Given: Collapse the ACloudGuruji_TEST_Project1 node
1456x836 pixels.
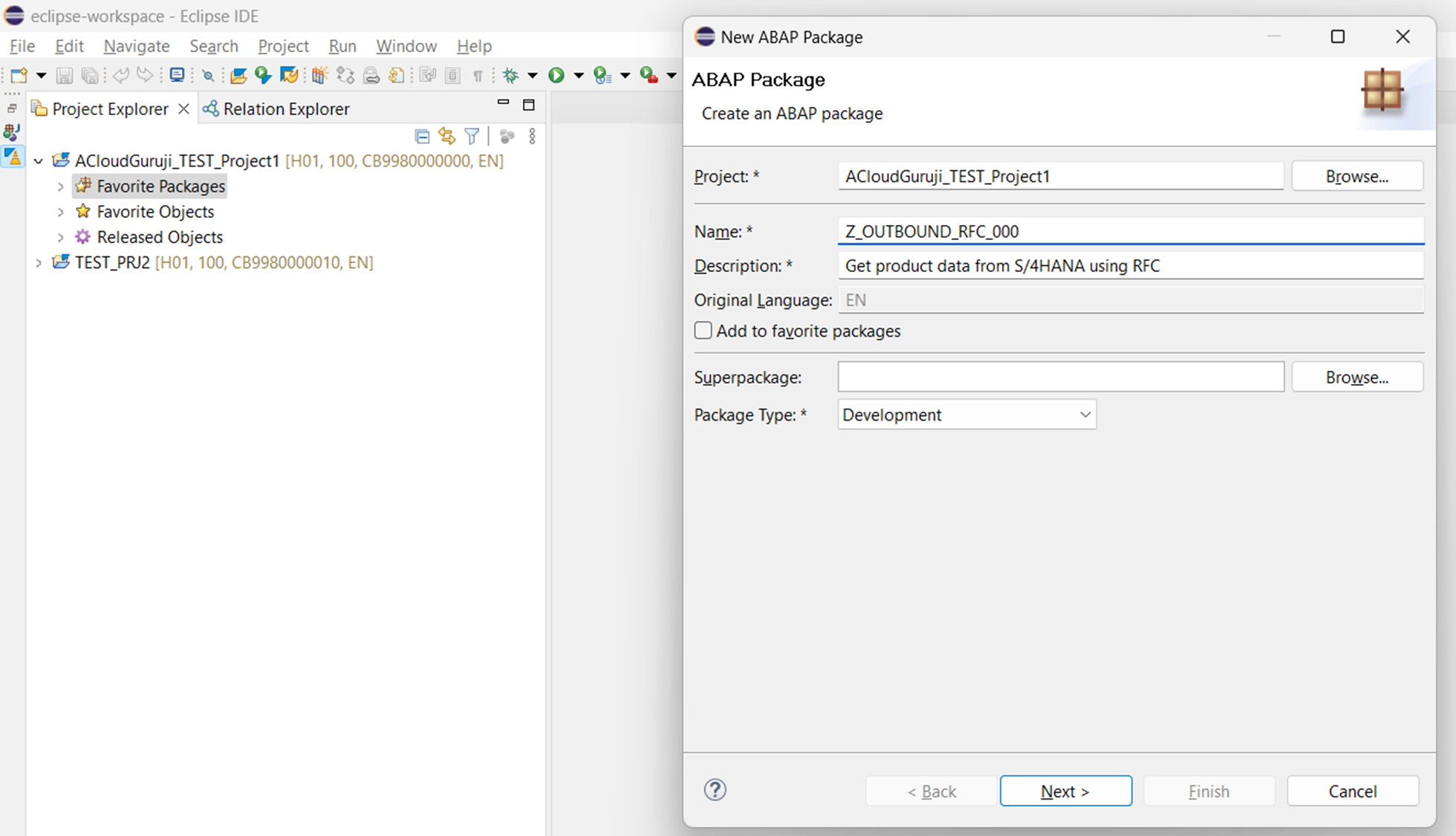Looking at the screenshot, I should [39, 161].
